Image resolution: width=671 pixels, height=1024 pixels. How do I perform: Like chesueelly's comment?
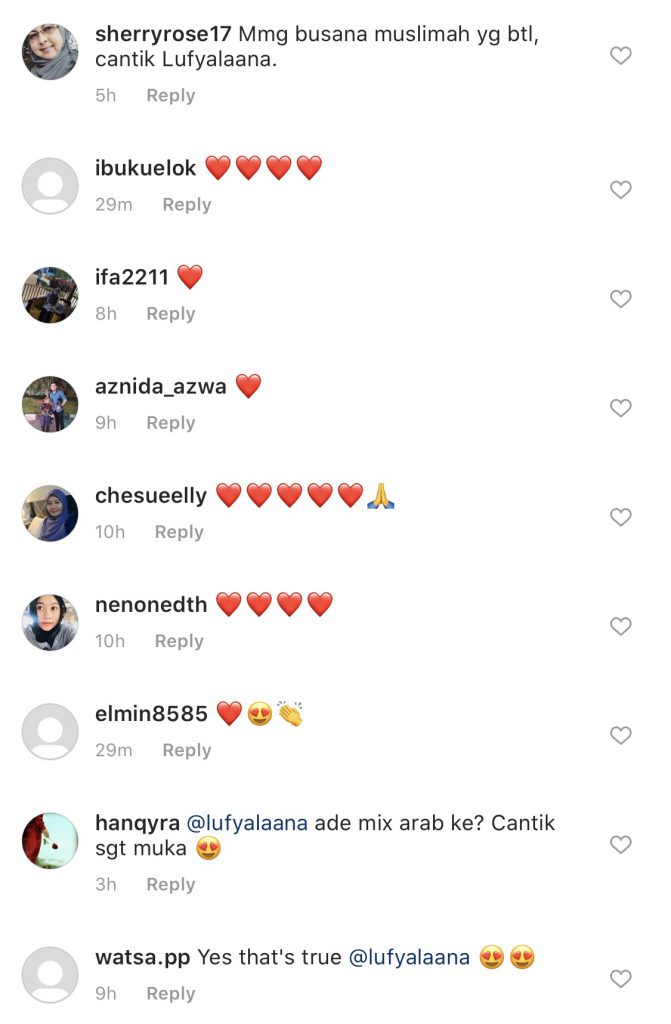620,517
